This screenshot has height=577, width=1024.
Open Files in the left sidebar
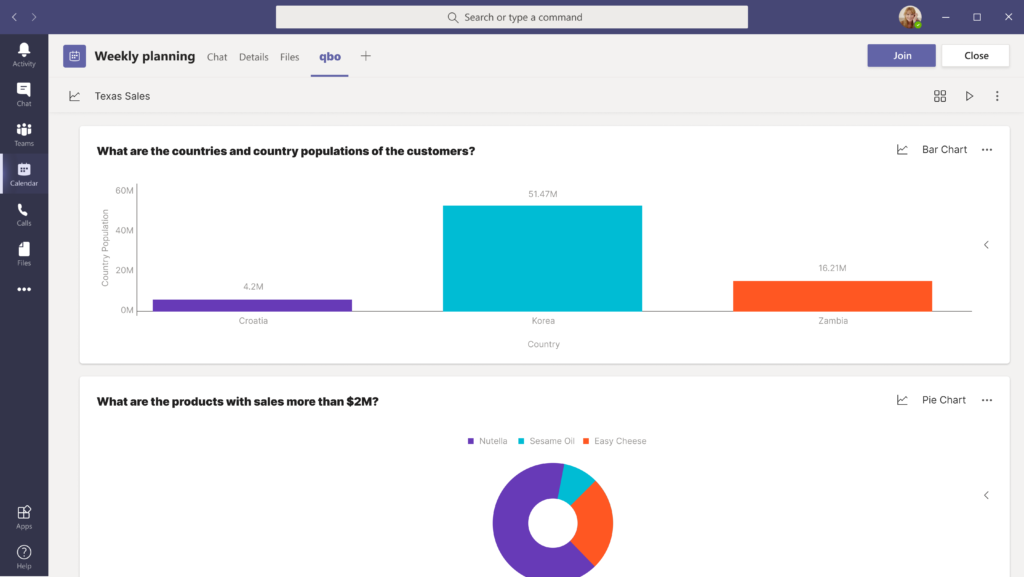coord(24,253)
